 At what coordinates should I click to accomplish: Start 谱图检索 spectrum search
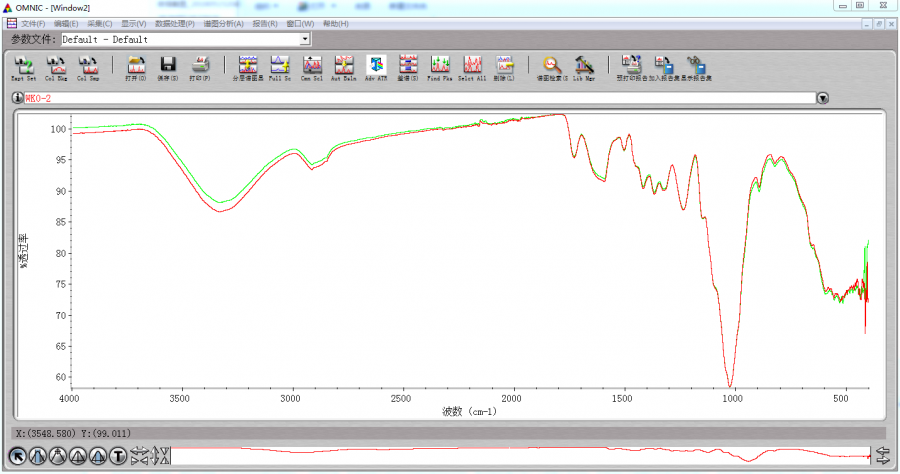click(x=551, y=66)
